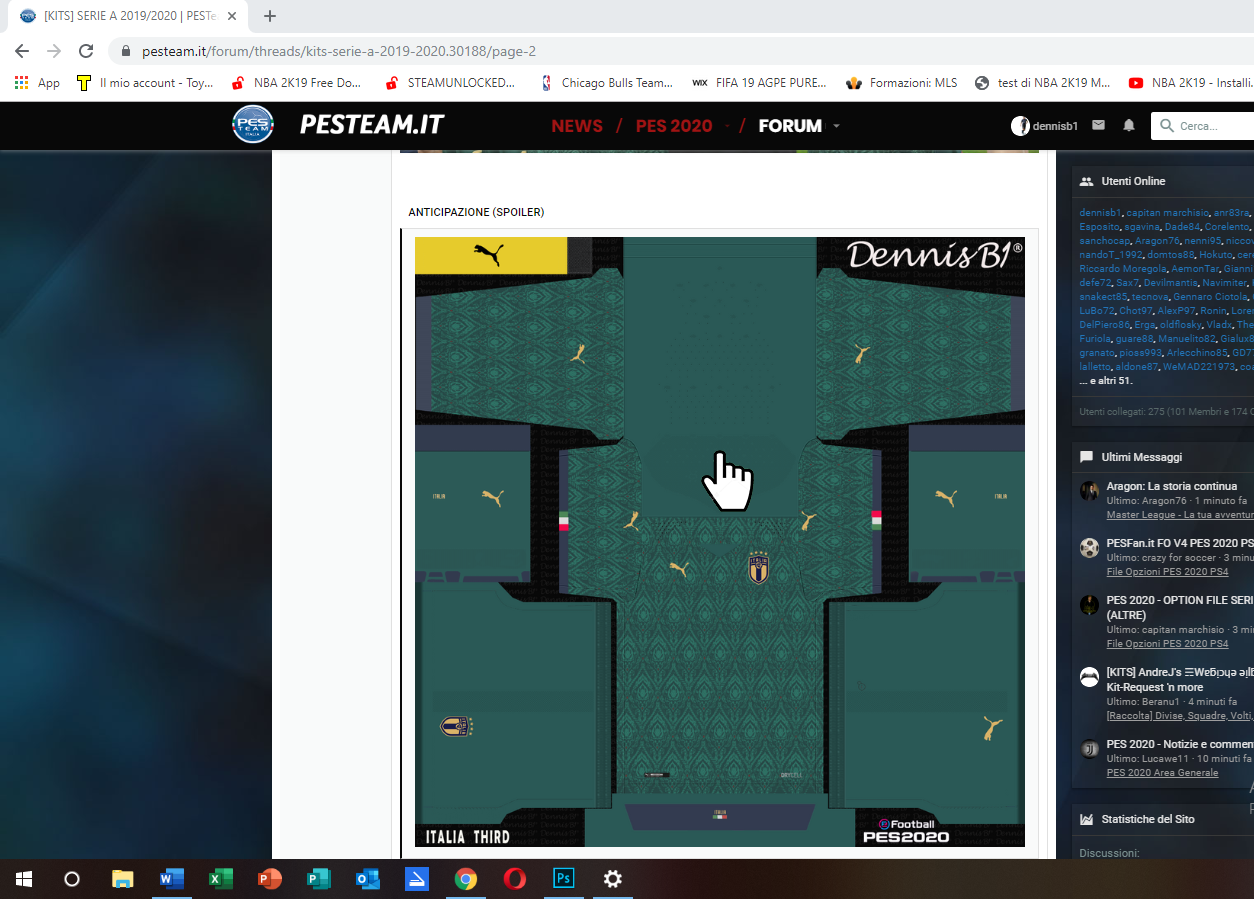Open File Explorer from the taskbar
1254x899 pixels.
click(x=122, y=879)
